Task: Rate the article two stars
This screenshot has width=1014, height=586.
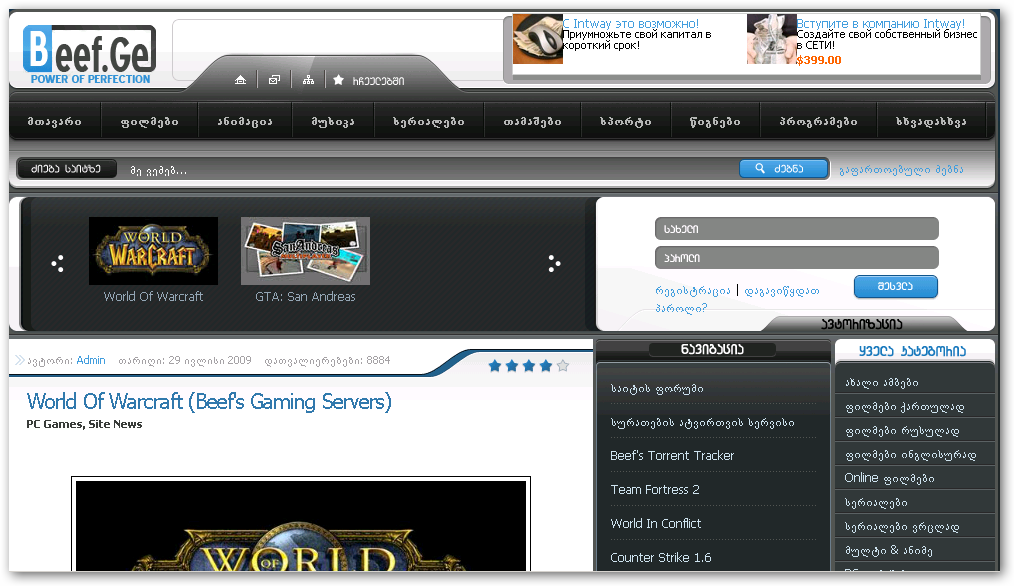Action: (x=512, y=366)
